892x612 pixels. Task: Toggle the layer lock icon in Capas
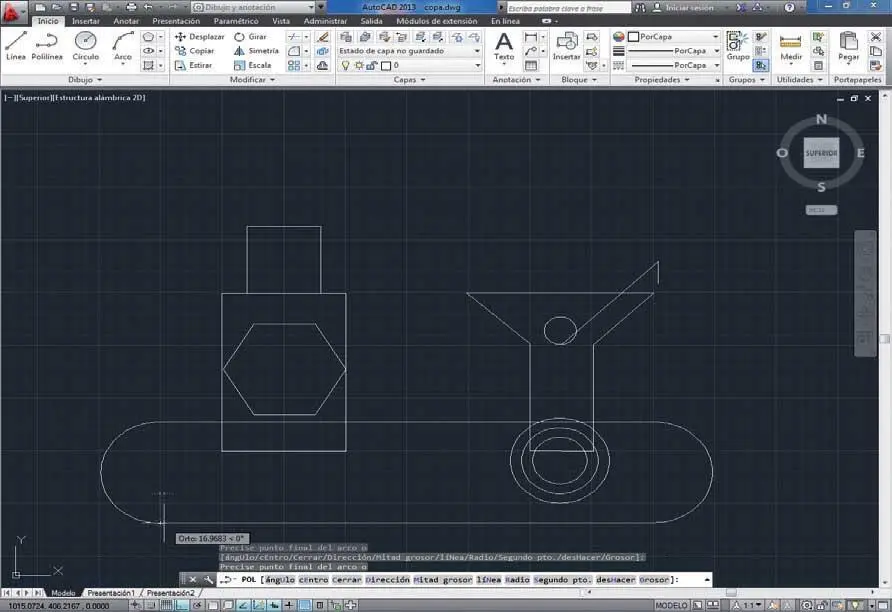[x=372, y=65]
